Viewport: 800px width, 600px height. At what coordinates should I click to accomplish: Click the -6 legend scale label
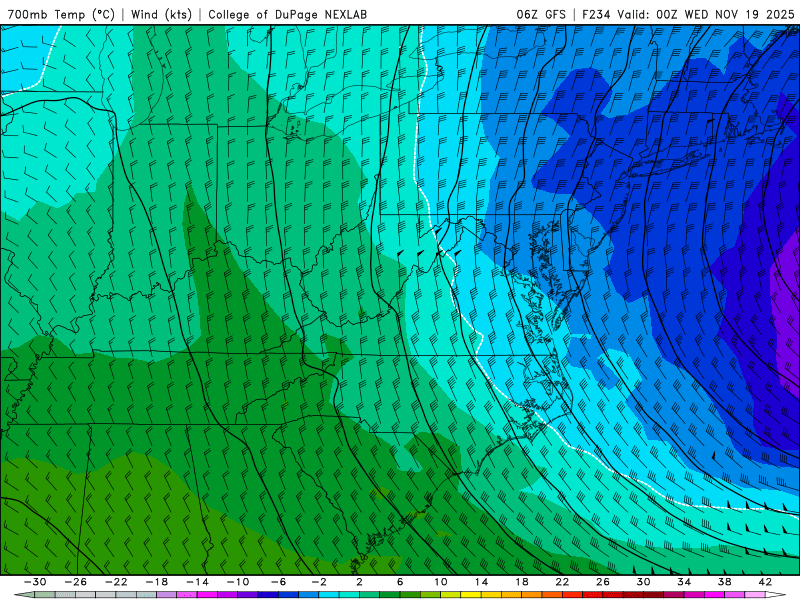[278, 582]
